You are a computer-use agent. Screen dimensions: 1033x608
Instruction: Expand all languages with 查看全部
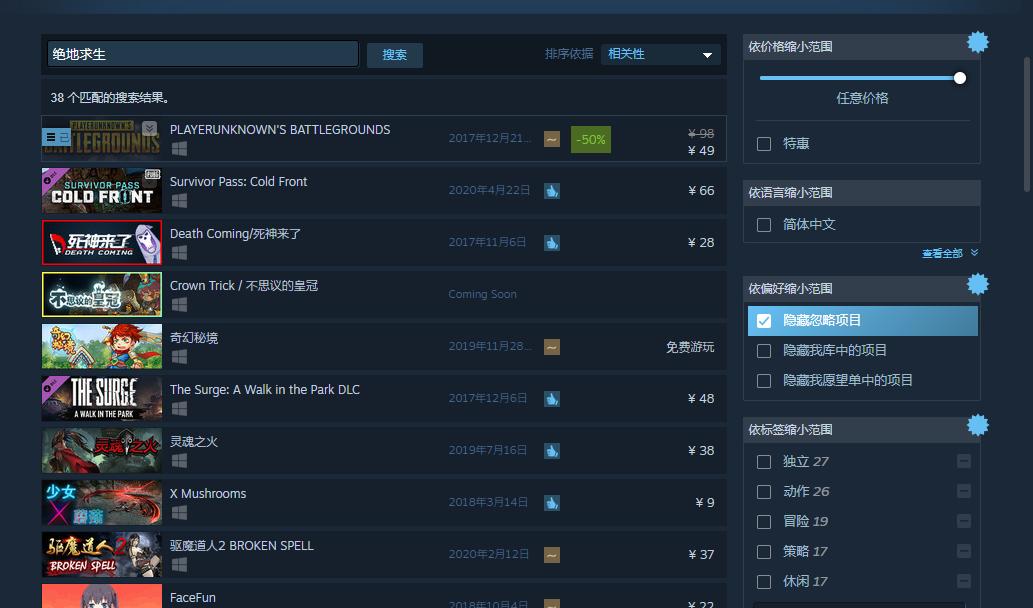[x=949, y=253]
